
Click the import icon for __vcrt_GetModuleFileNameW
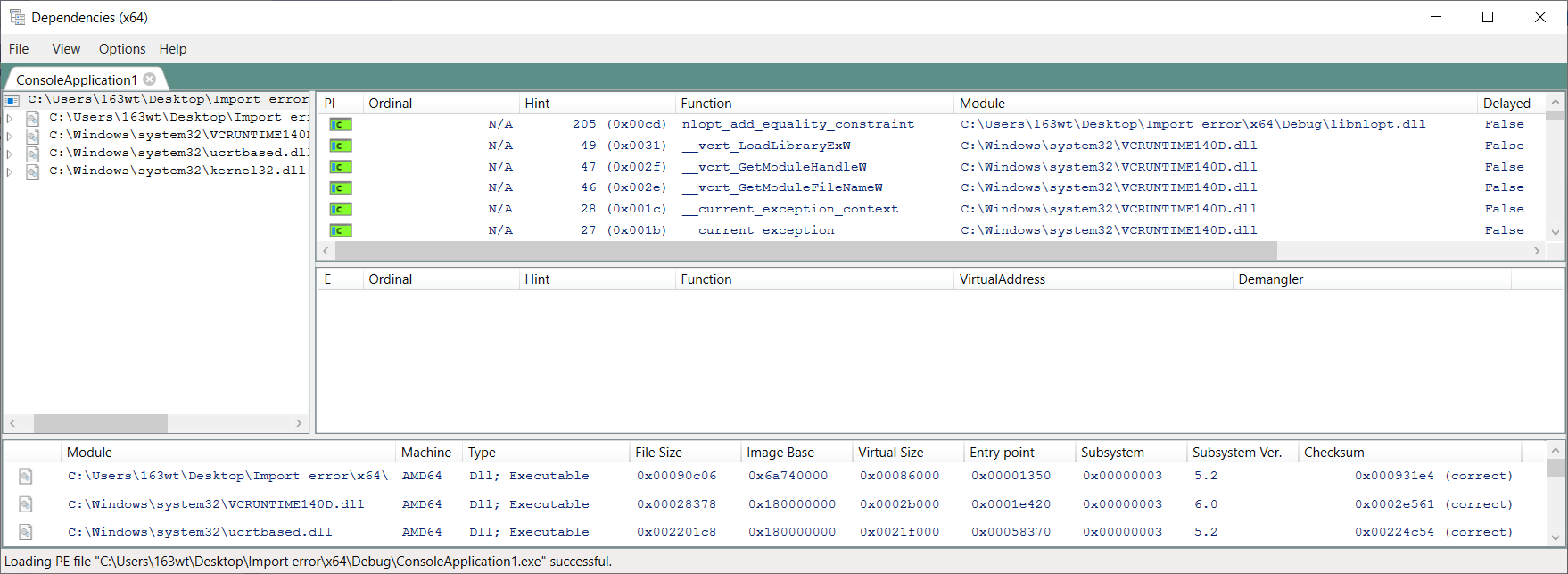341,188
